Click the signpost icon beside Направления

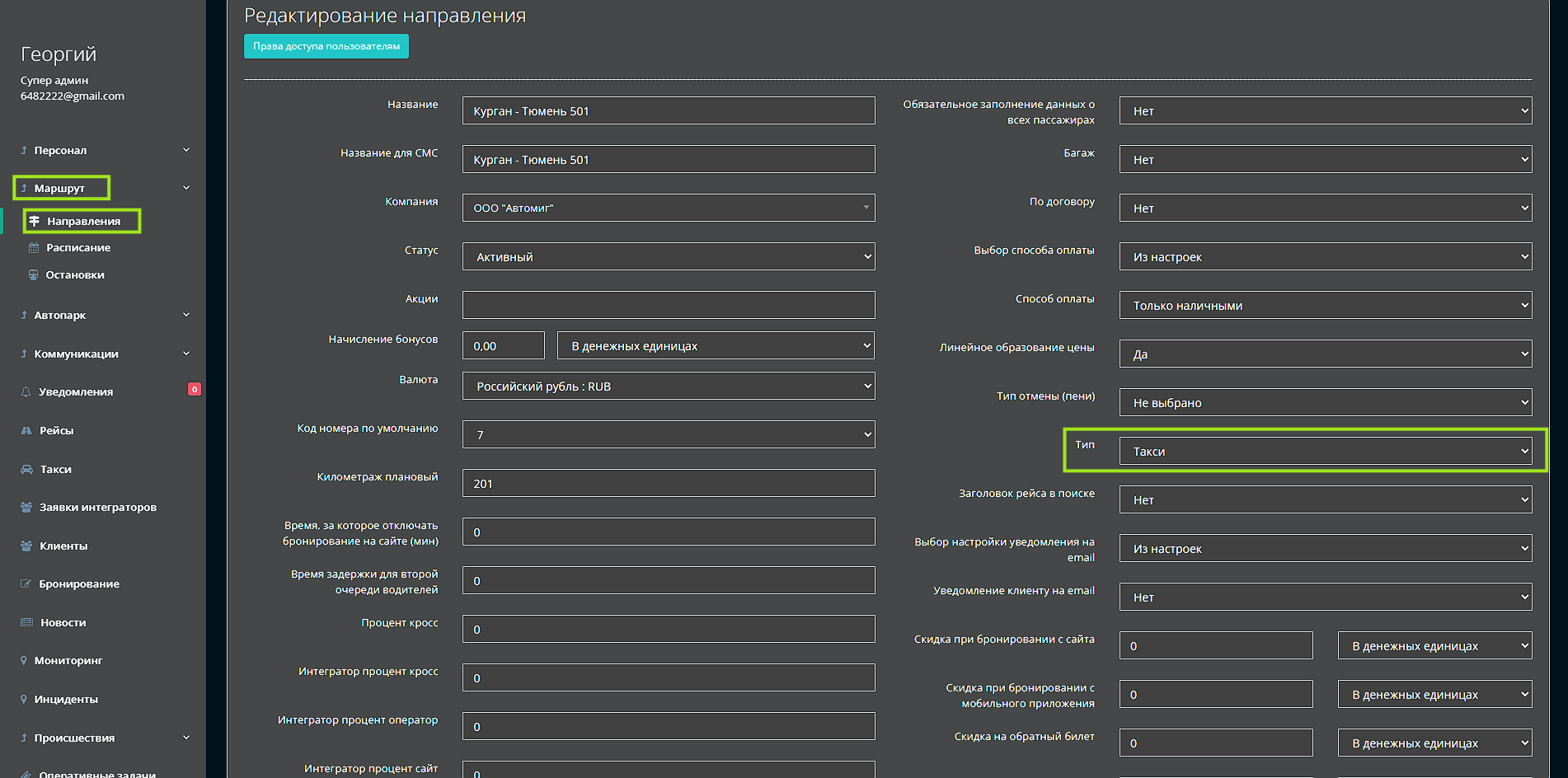click(x=35, y=221)
